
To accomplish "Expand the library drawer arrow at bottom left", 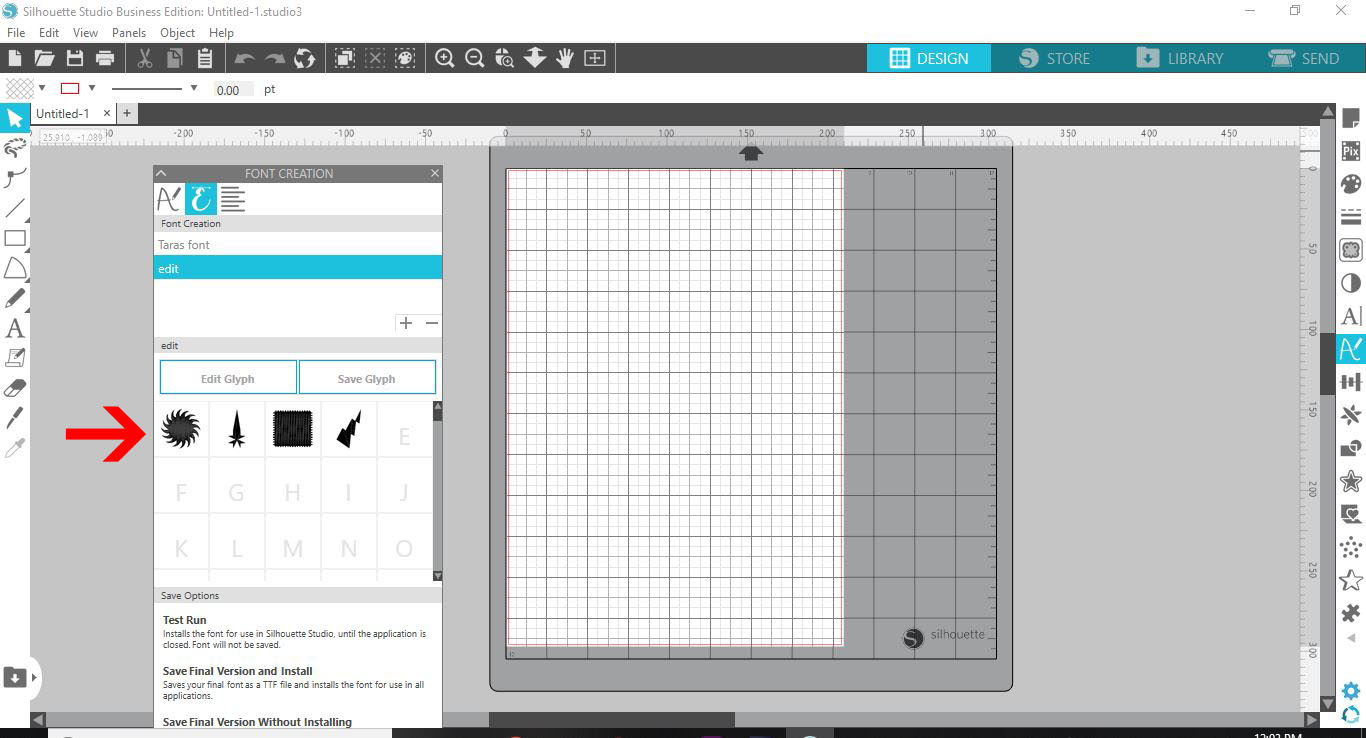I will click(x=35, y=677).
